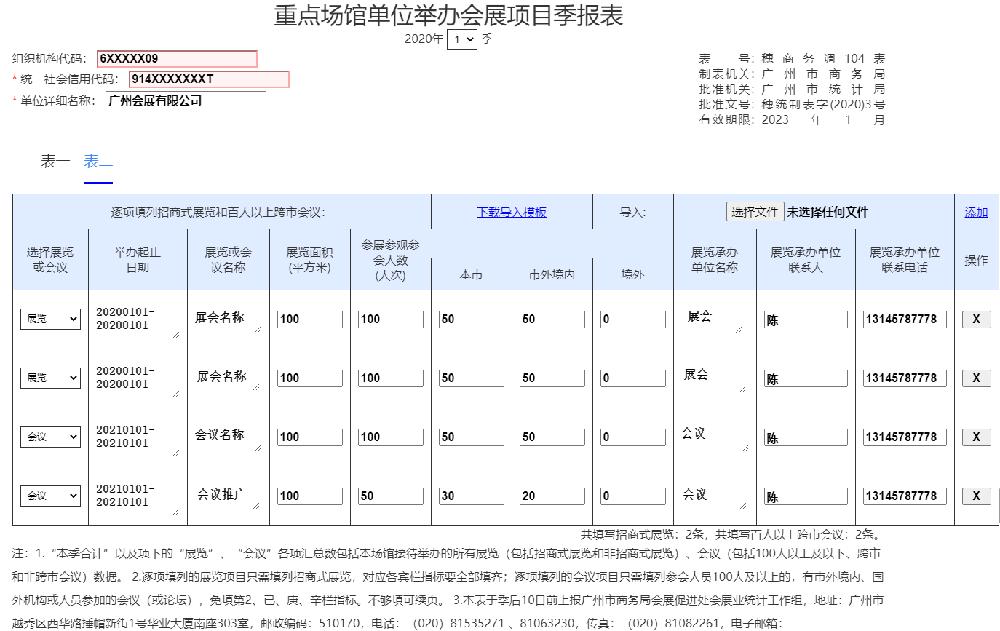Select 本市 field showing 30
1000x631 pixels.
click(x=471, y=496)
